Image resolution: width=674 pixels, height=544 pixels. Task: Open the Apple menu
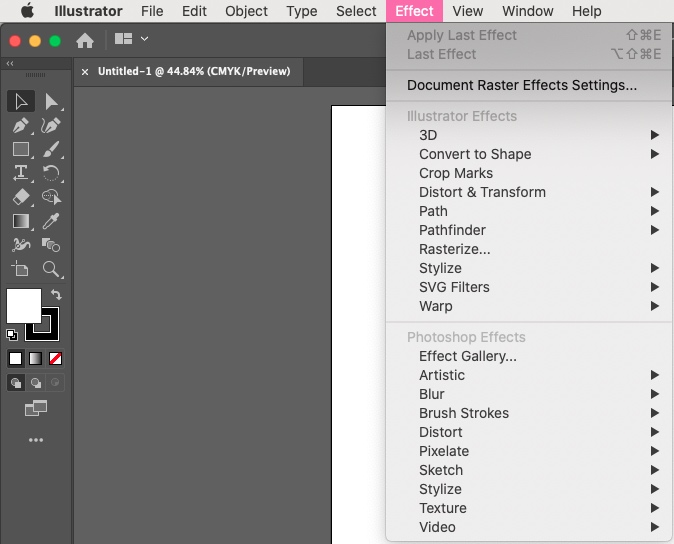(28, 10)
